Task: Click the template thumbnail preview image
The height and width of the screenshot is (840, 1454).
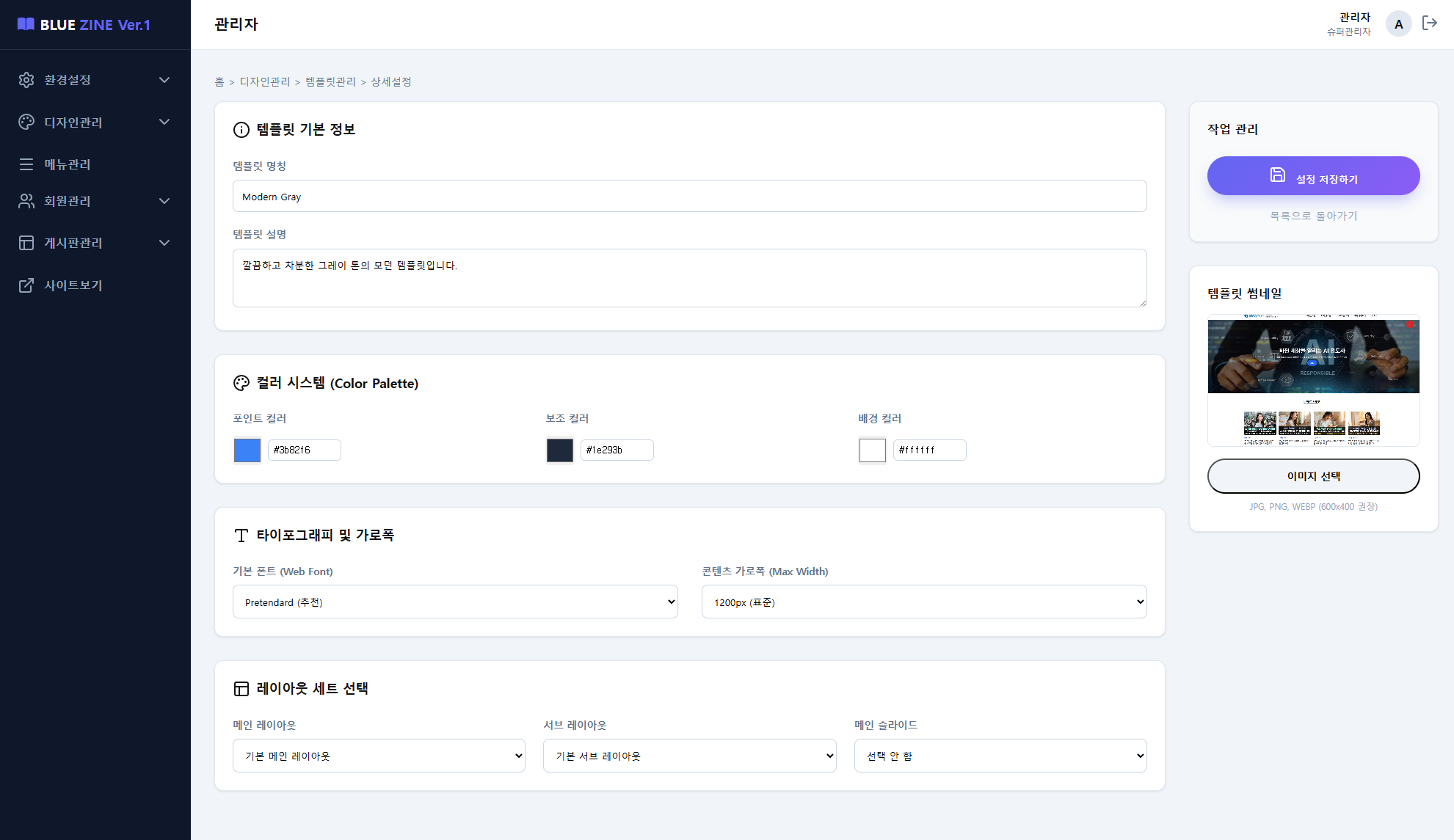Action: [1313, 380]
